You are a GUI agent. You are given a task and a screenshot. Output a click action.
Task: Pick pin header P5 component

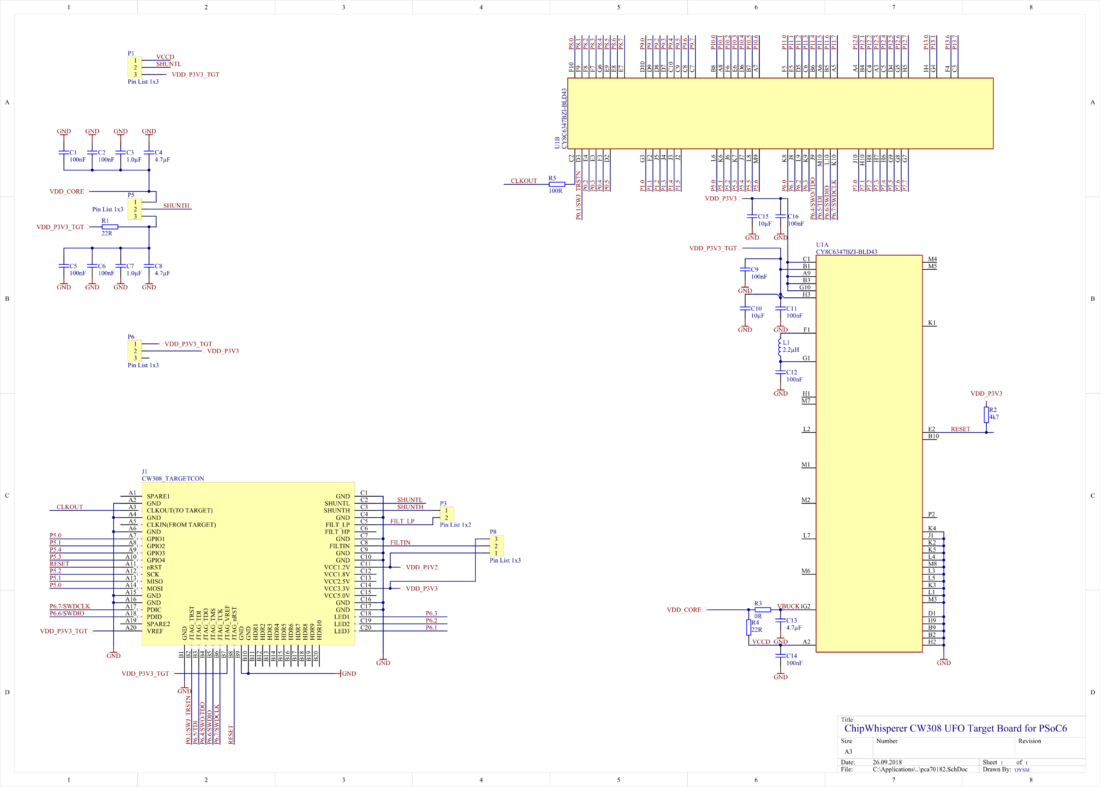coord(134,209)
